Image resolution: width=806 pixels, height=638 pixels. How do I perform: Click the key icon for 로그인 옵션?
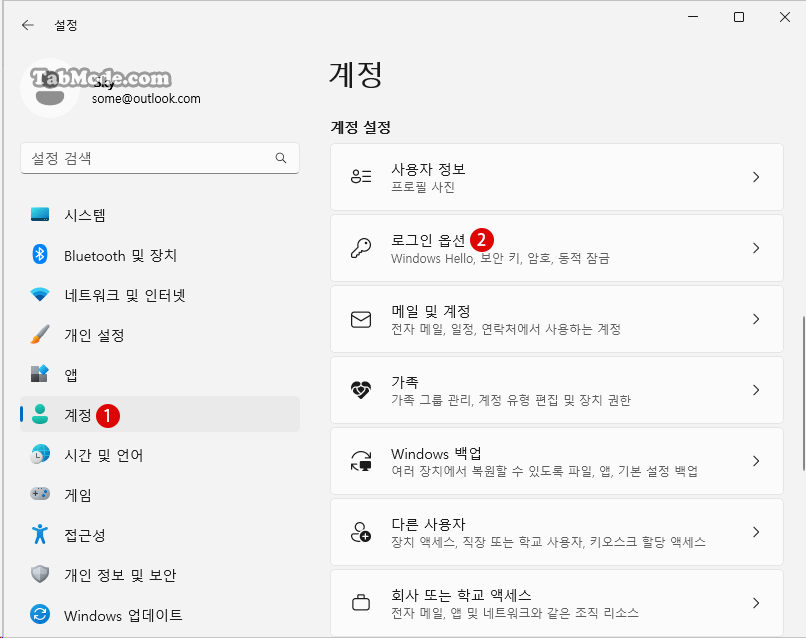361,248
